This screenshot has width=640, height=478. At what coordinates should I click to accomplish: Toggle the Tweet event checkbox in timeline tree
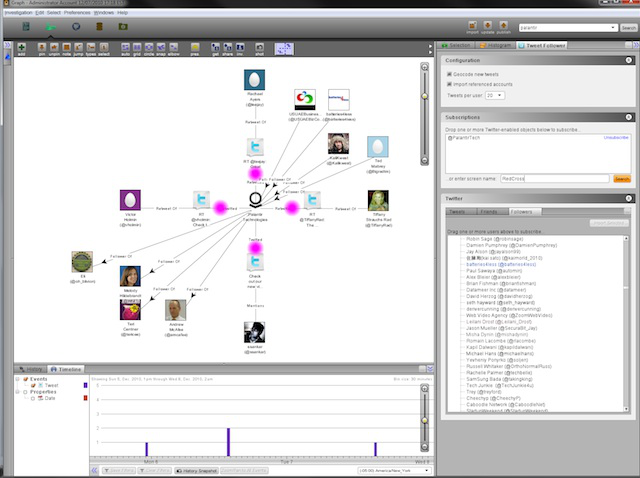tap(33, 385)
